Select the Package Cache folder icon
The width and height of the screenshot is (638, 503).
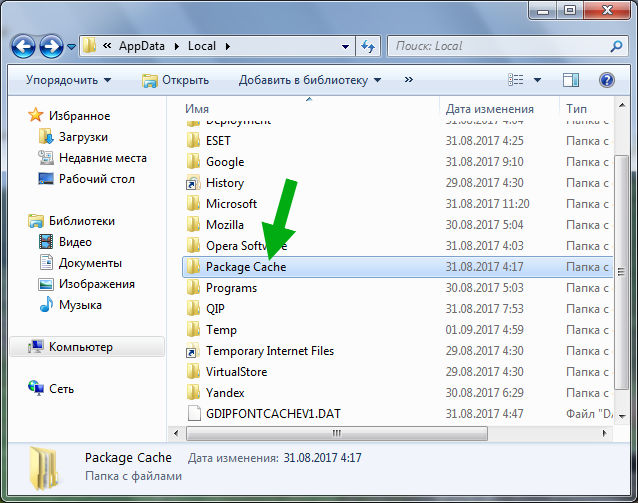[x=193, y=267]
